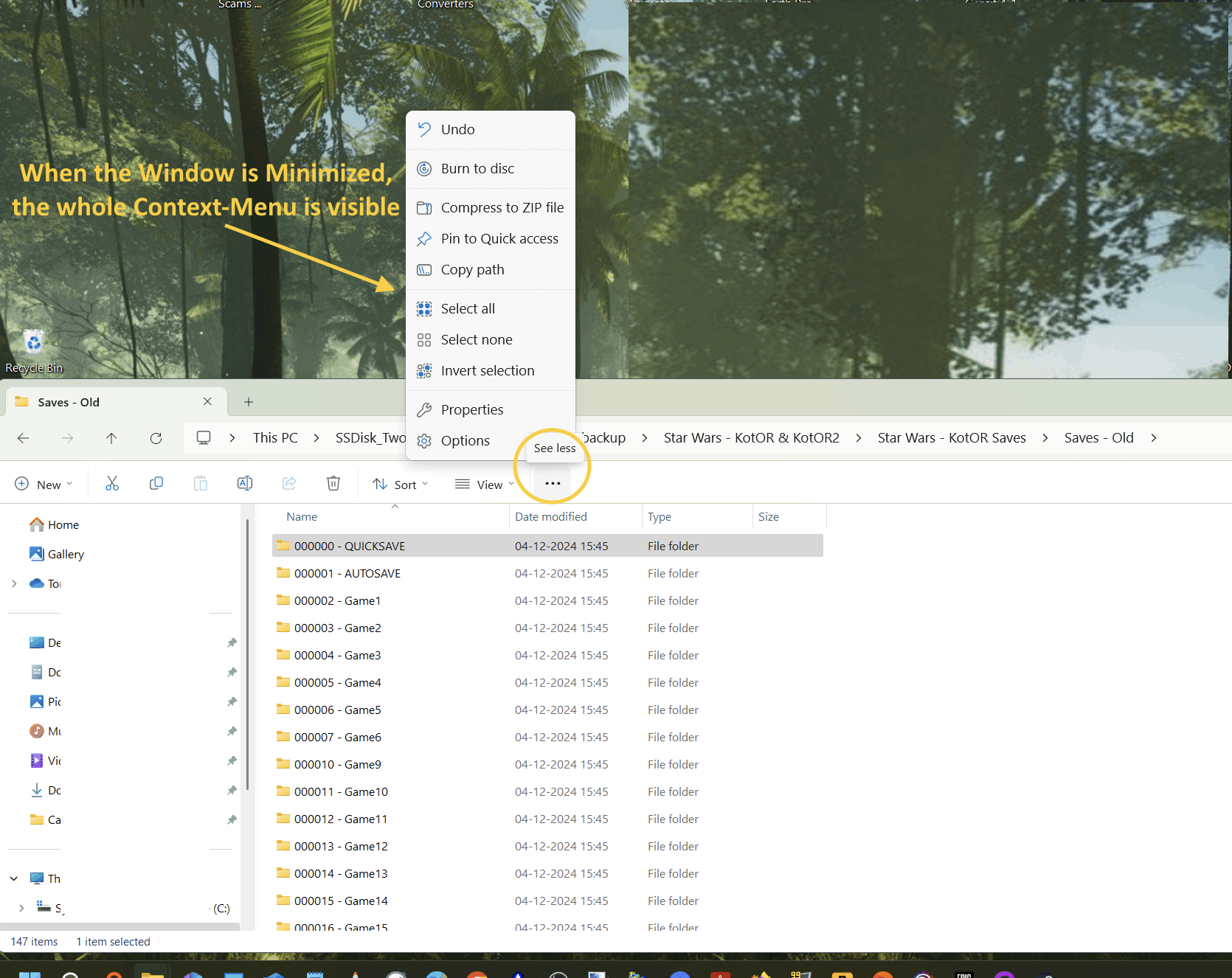Click the Copy icon in toolbar
This screenshot has width=1232, height=978.
[156, 484]
